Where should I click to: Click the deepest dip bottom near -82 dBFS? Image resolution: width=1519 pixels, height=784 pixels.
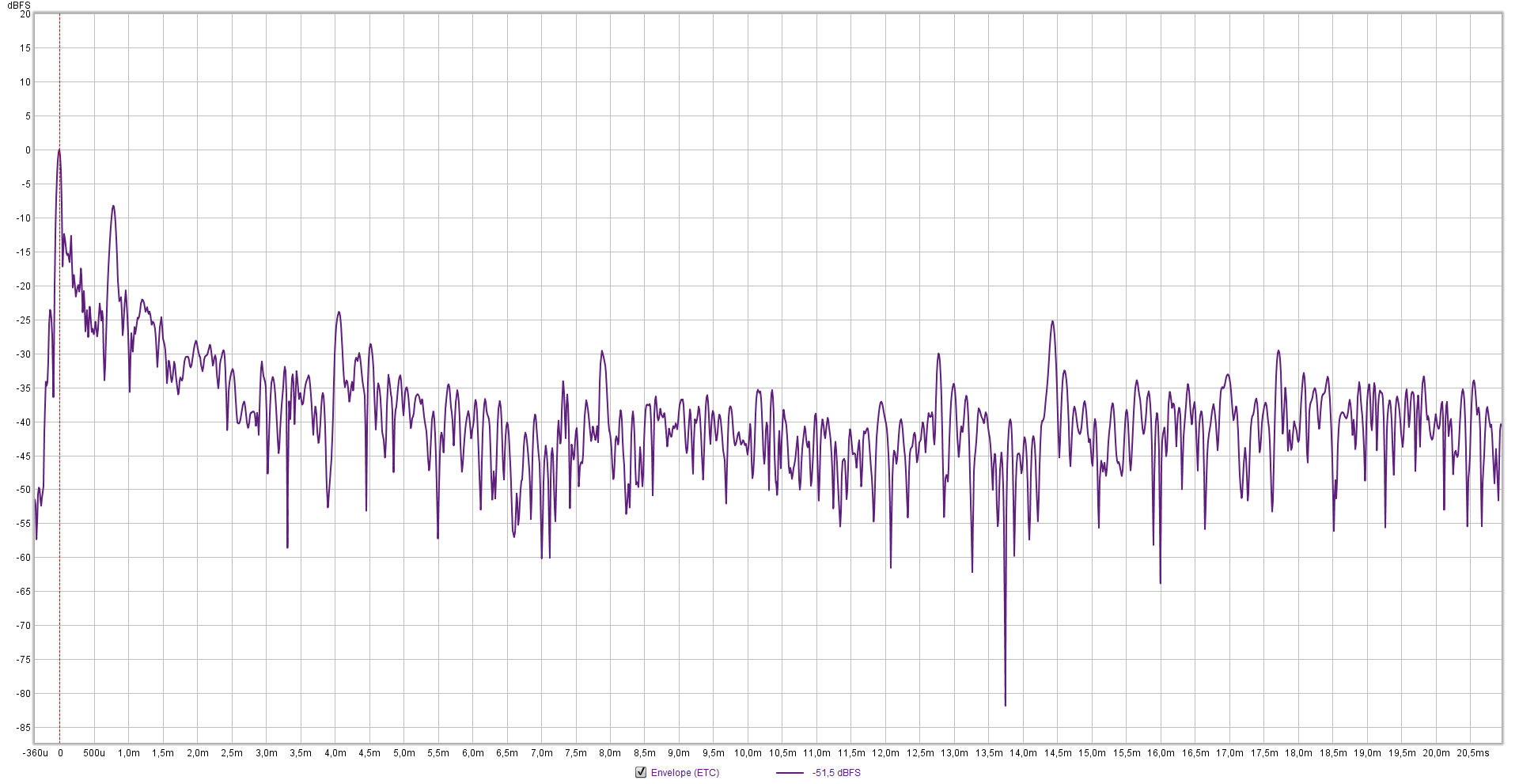[x=1006, y=704]
